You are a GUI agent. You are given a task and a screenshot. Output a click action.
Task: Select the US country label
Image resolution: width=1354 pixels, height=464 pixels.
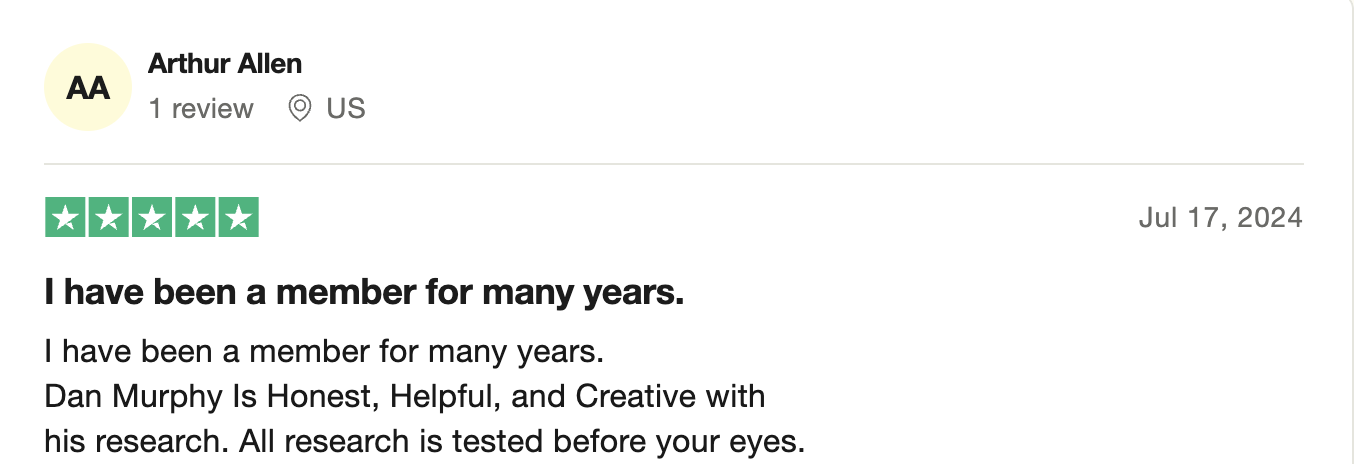346,108
